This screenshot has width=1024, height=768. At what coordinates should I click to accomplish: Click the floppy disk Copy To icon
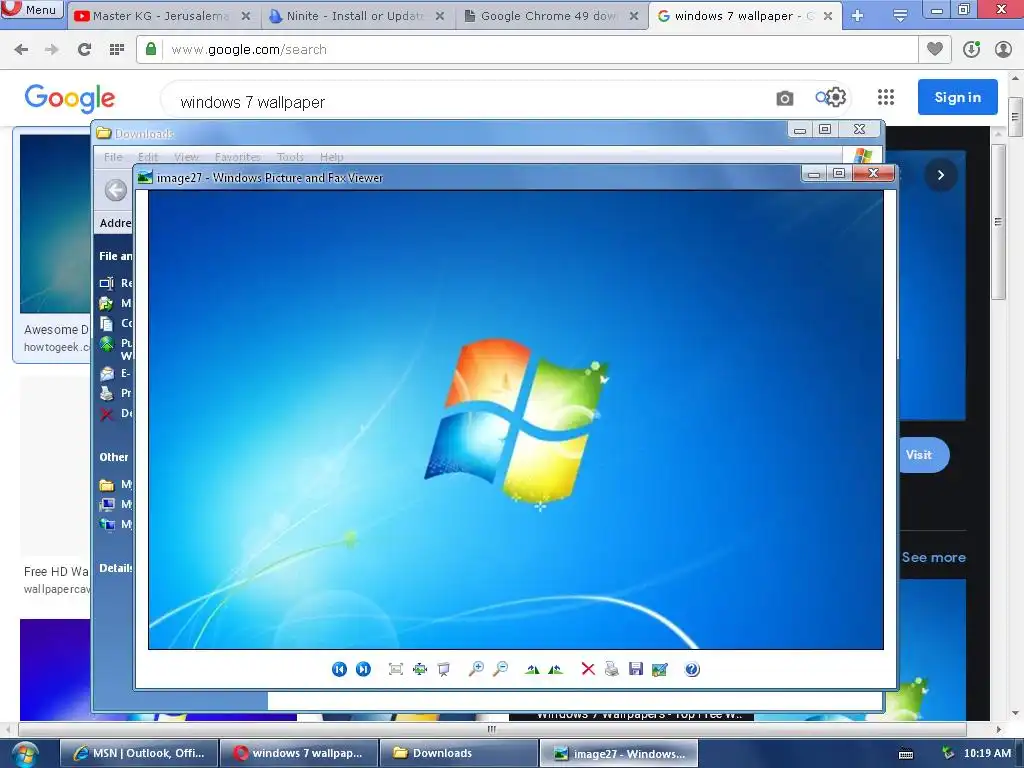pyautogui.click(x=635, y=668)
